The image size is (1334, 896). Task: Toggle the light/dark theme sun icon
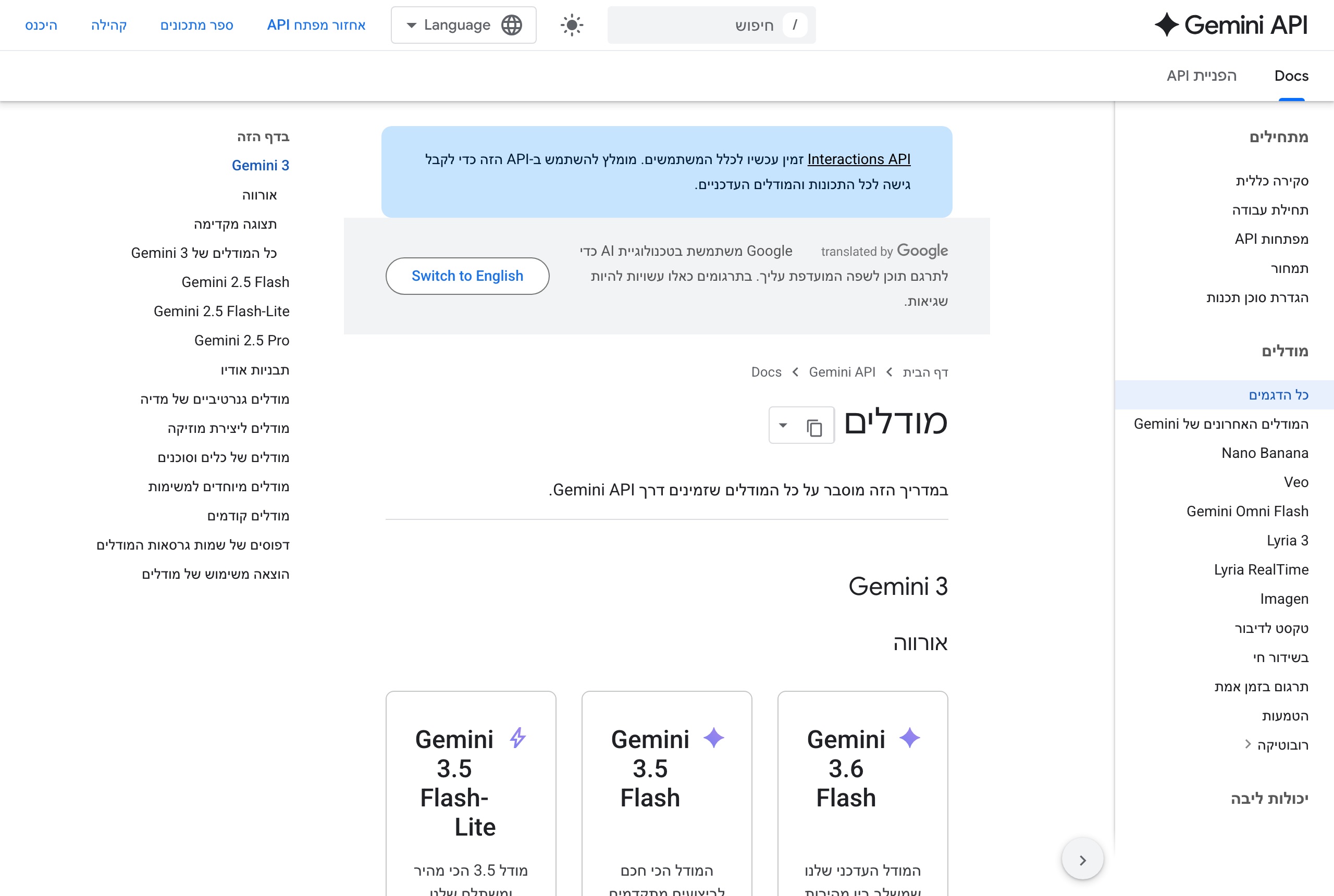click(572, 25)
